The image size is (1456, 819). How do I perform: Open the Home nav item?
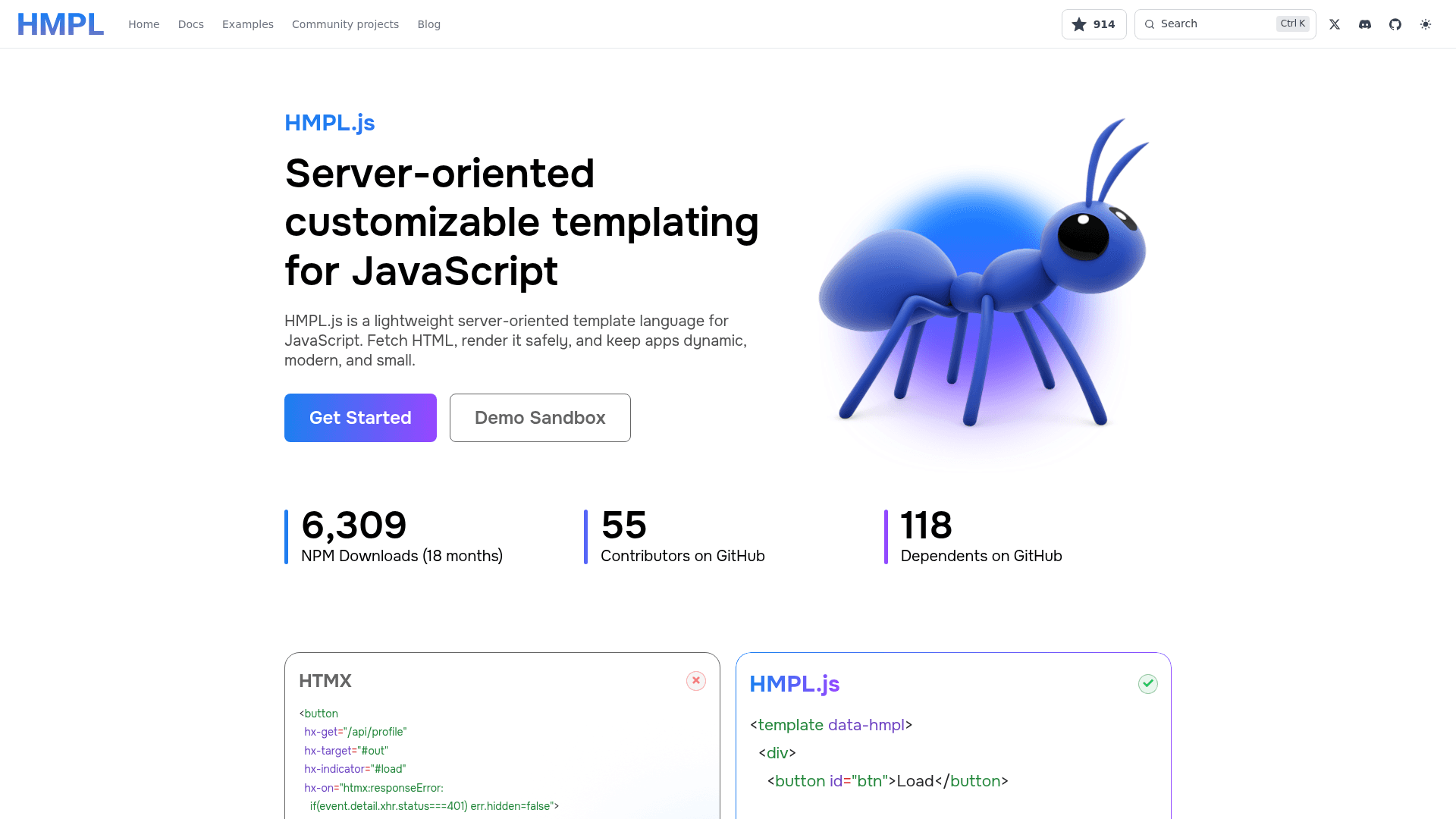click(x=143, y=24)
